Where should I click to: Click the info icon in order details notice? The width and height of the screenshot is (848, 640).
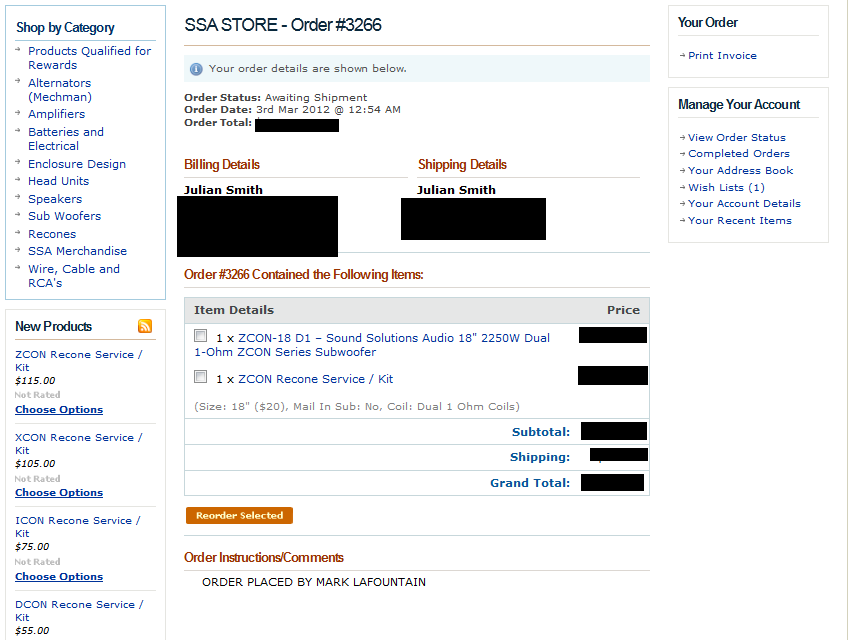click(x=196, y=69)
